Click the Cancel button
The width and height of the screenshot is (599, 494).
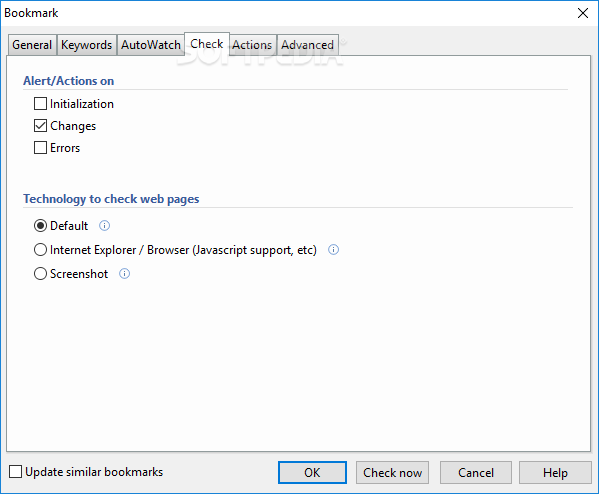476,473
